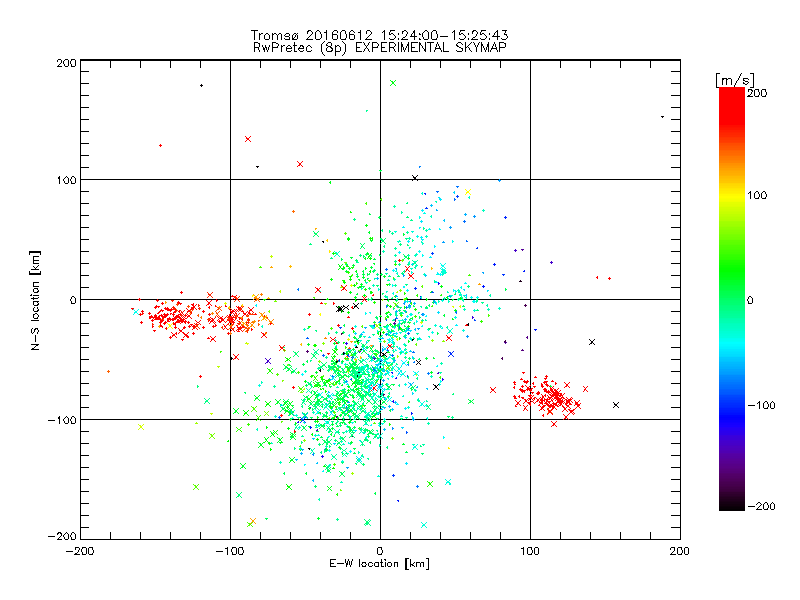Select the lone black dot in the top-right plot corner

[x=663, y=117]
